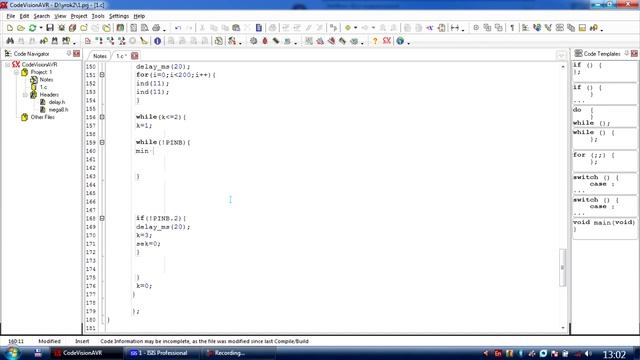Click the horizontal arrows icon in toolbar
Viewport: 640px width, 360px height.
455,28
